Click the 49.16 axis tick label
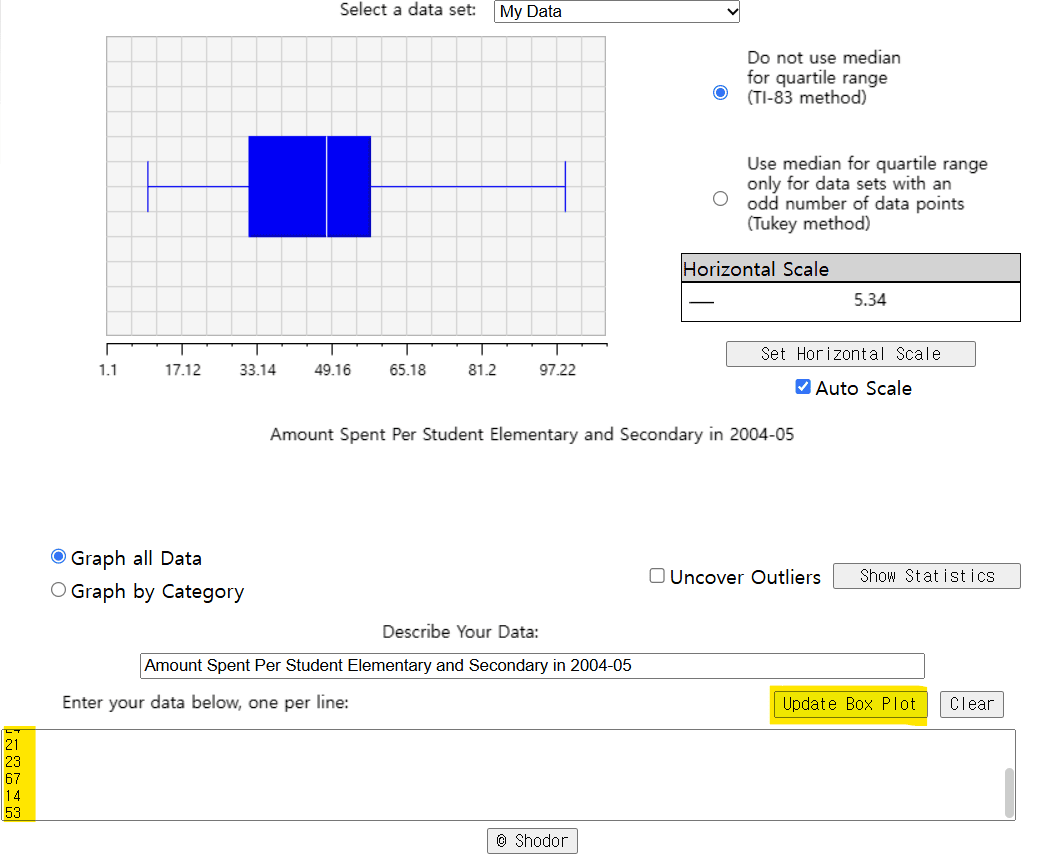 coord(332,370)
